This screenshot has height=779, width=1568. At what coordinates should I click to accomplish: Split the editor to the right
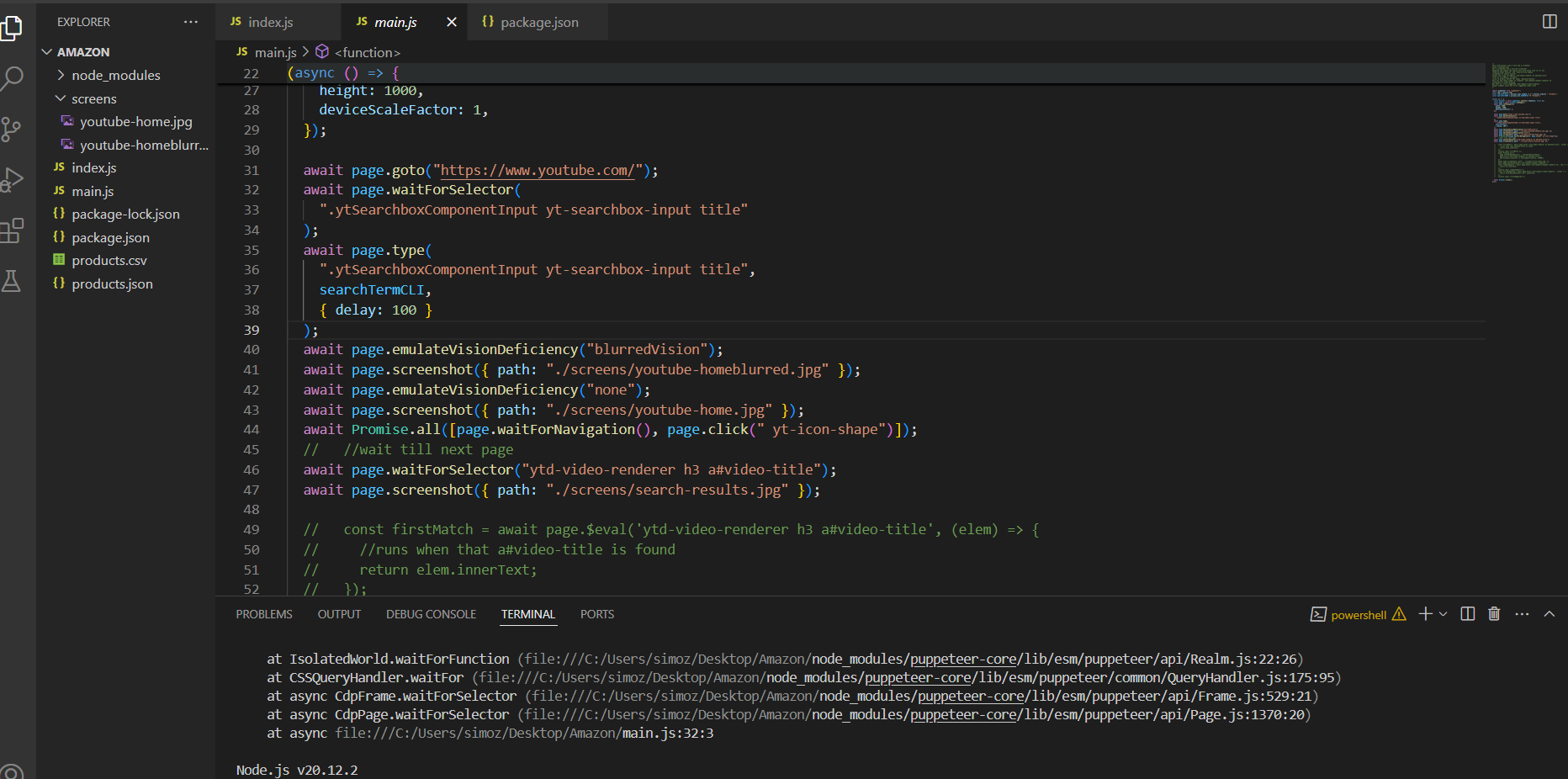(1549, 22)
